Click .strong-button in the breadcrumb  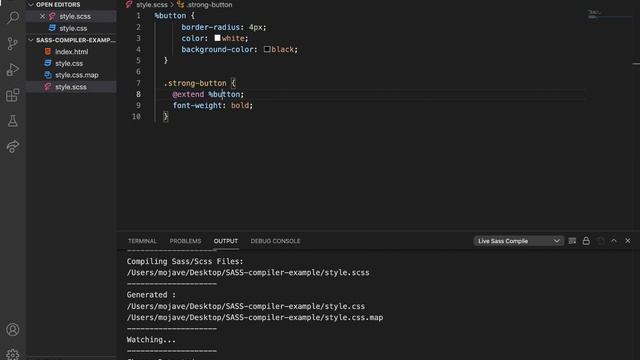(x=209, y=5)
